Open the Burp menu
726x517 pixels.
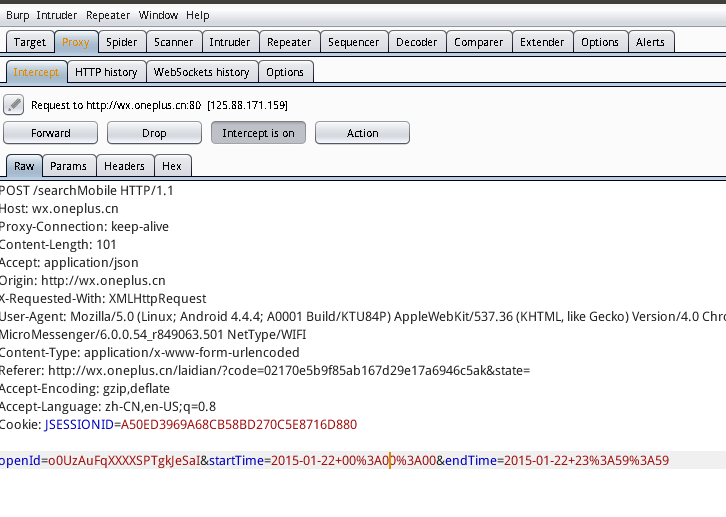pyautogui.click(x=18, y=15)
